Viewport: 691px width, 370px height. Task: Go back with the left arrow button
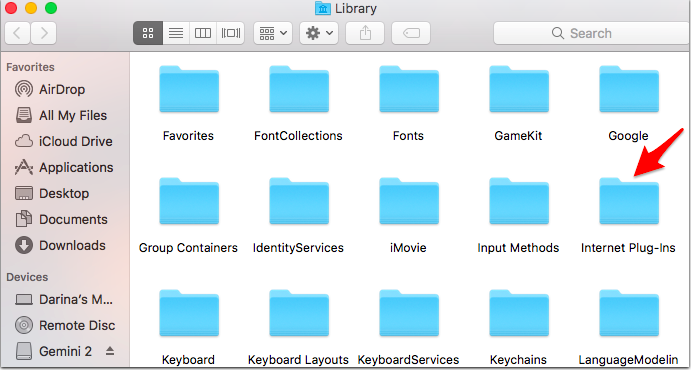[18, 33]
